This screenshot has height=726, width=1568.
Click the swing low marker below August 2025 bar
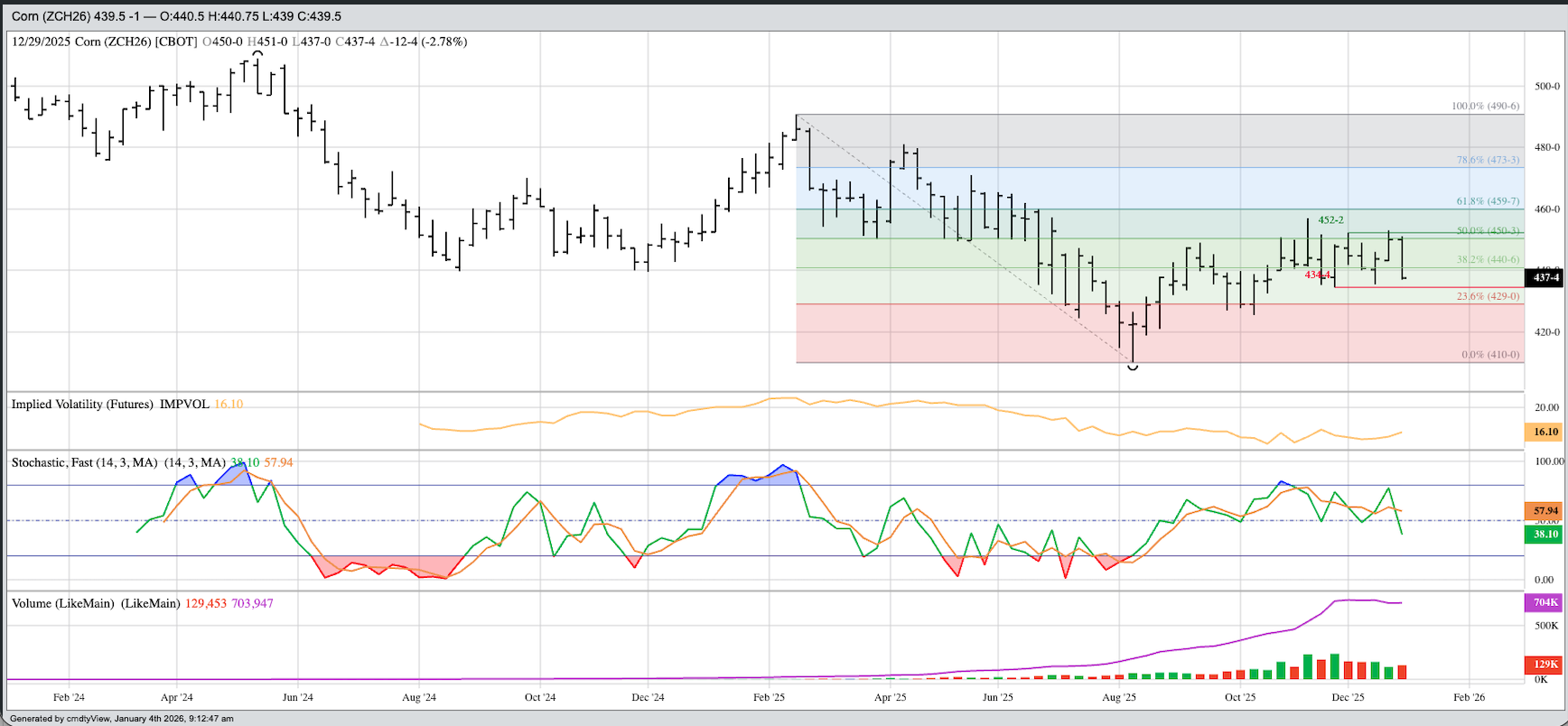[1133, 367]
